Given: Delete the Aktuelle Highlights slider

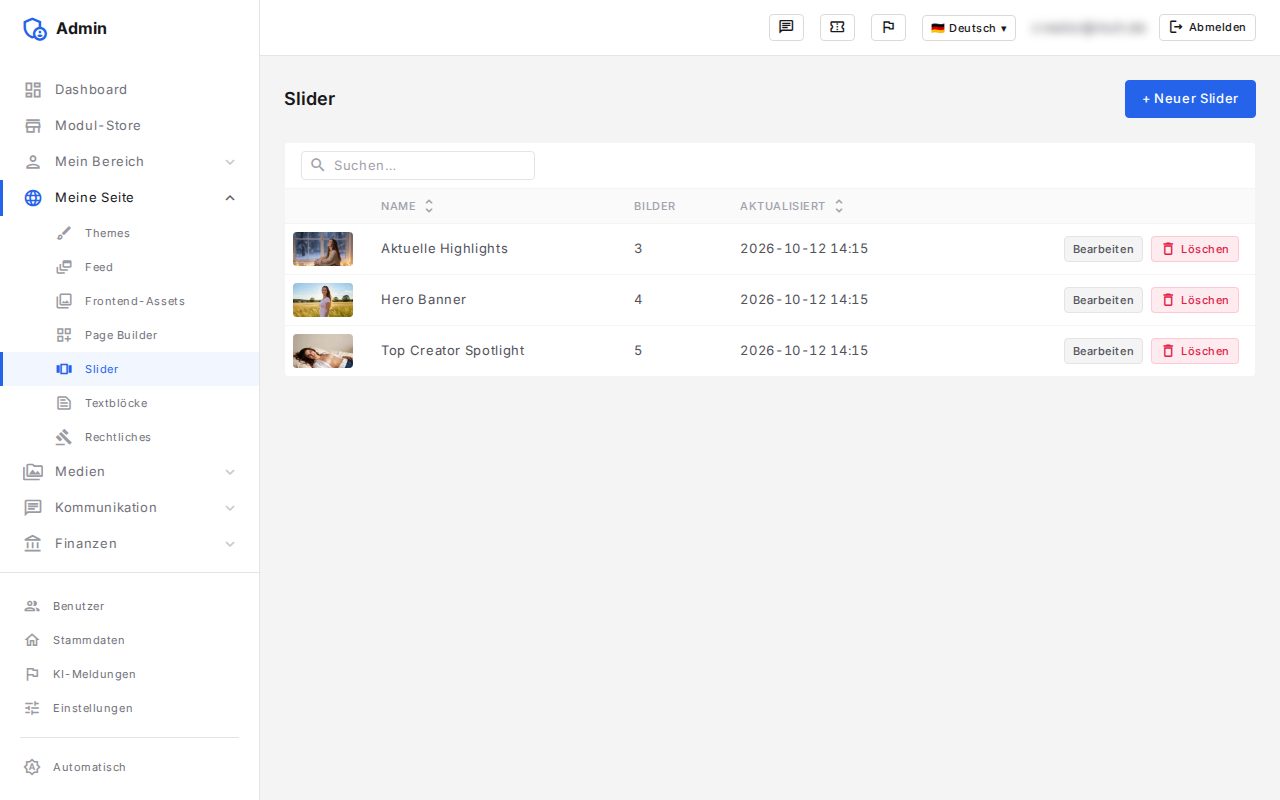Looking at the screenshot, I should tap(1195, 249).
